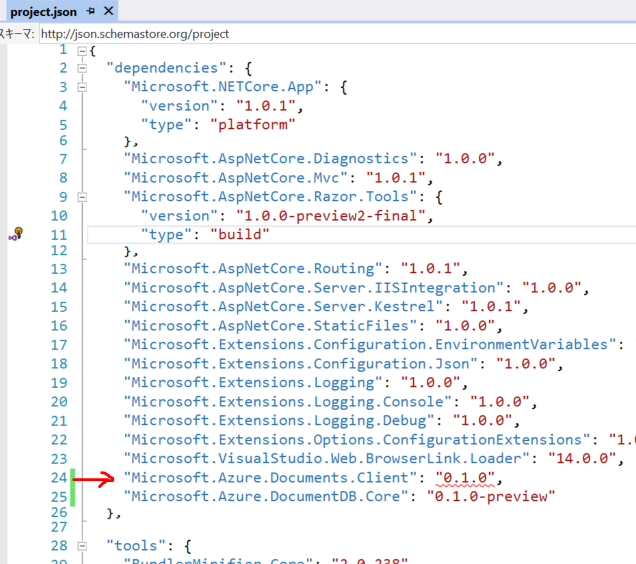The height and width of the screenshot is (564, 636).
Task: Click "Microsoft.Extensions.Logging.Console" package name
Action: 288,402
